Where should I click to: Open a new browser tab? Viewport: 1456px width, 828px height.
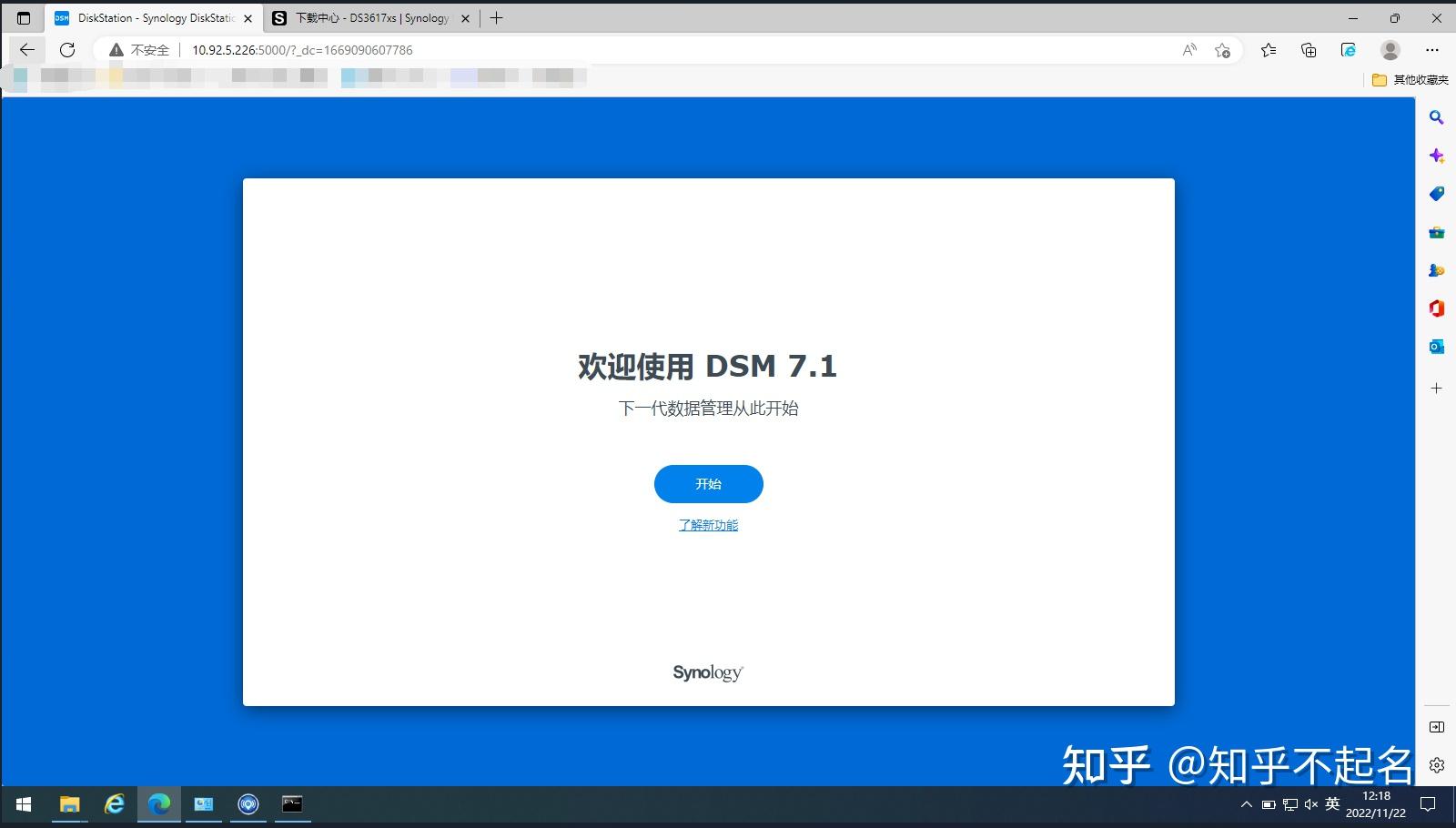(x=496, y=17)
